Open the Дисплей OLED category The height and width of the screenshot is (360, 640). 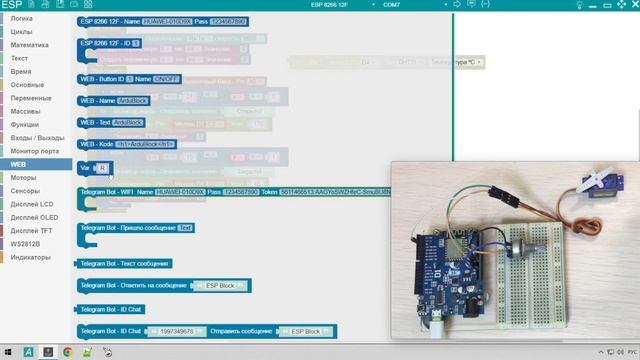34,217
